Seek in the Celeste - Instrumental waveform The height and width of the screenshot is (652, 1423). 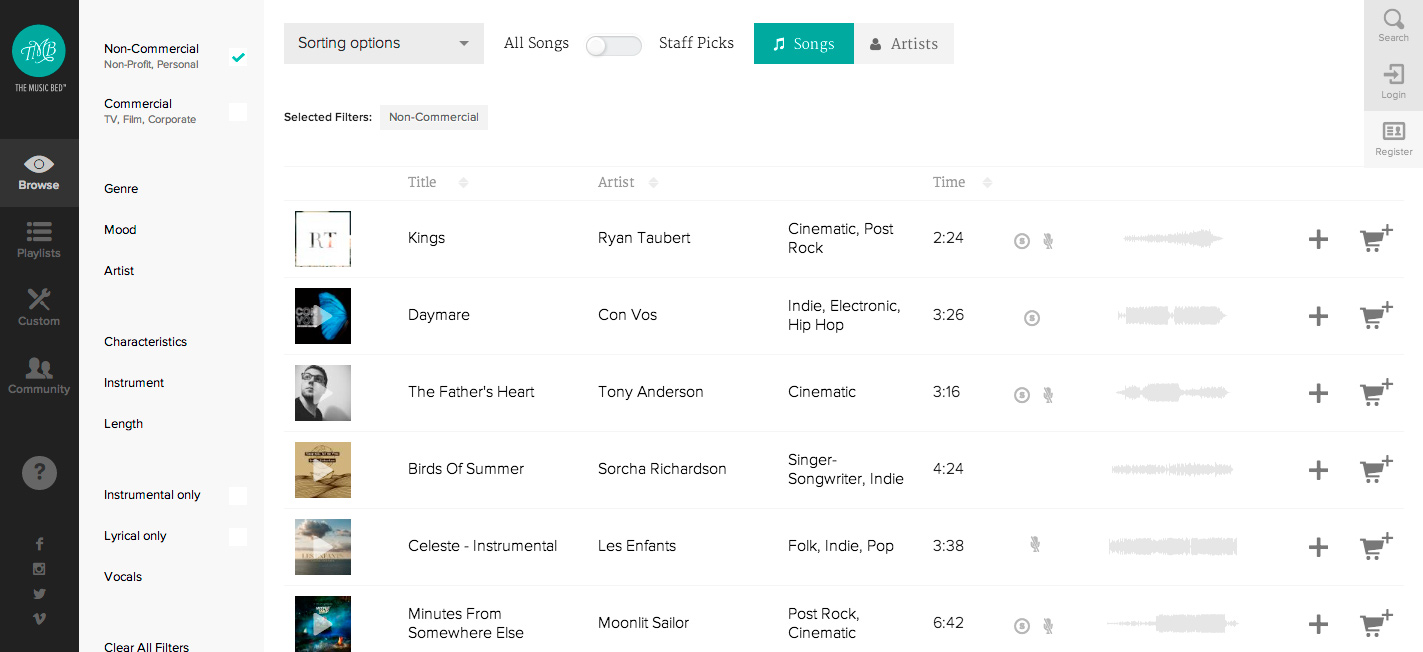coord(1172,547)
